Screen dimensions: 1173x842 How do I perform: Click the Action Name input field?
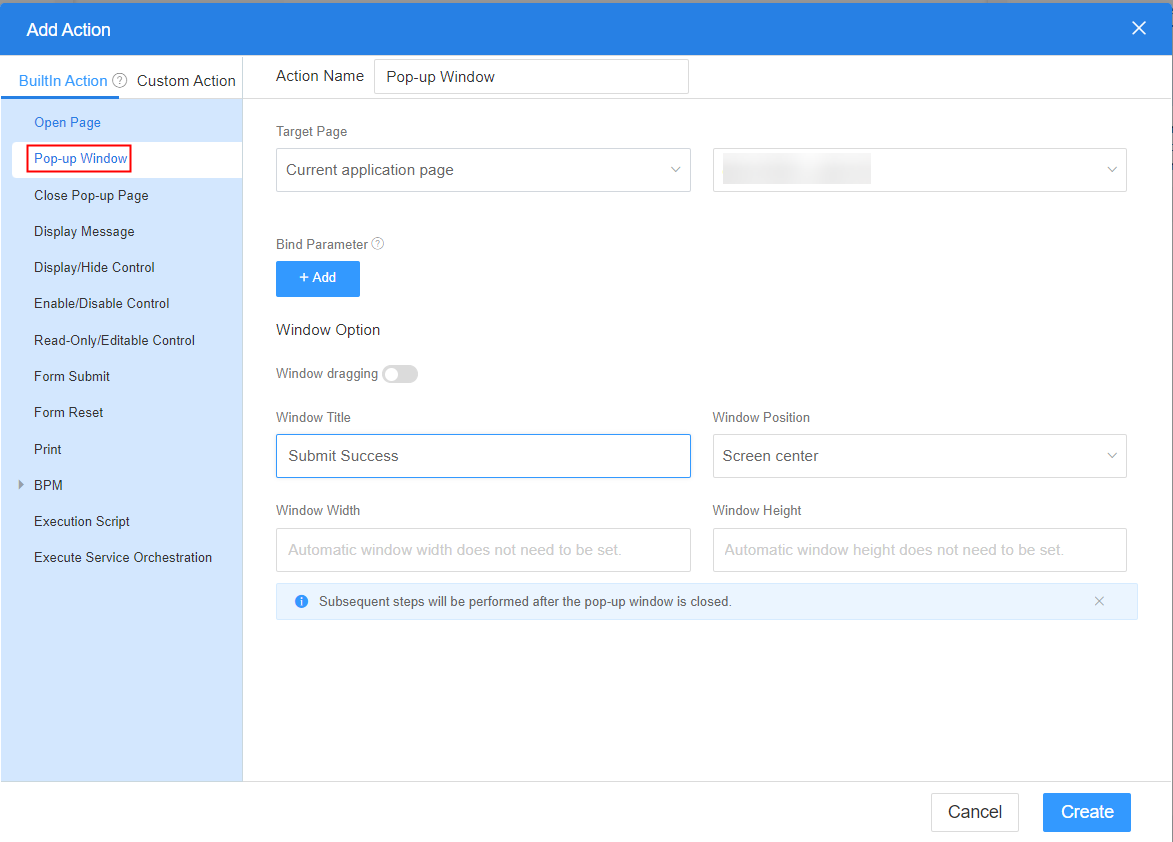(x=531, y=77)
